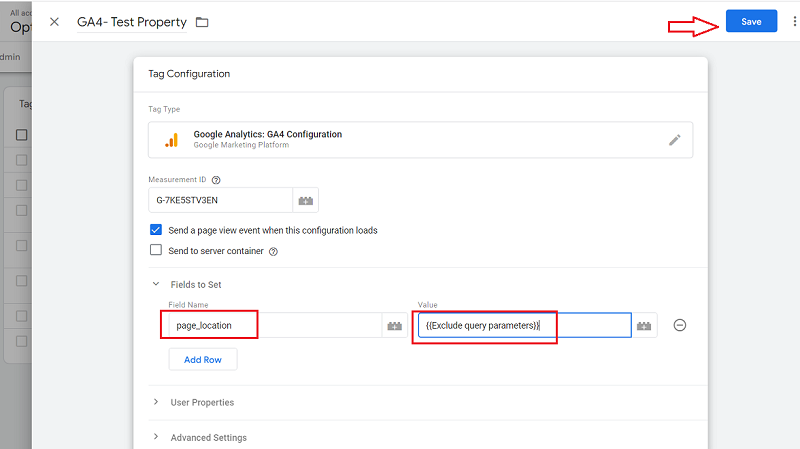
Task: Insert variable icon beside Value input
Action: [644, 326]
